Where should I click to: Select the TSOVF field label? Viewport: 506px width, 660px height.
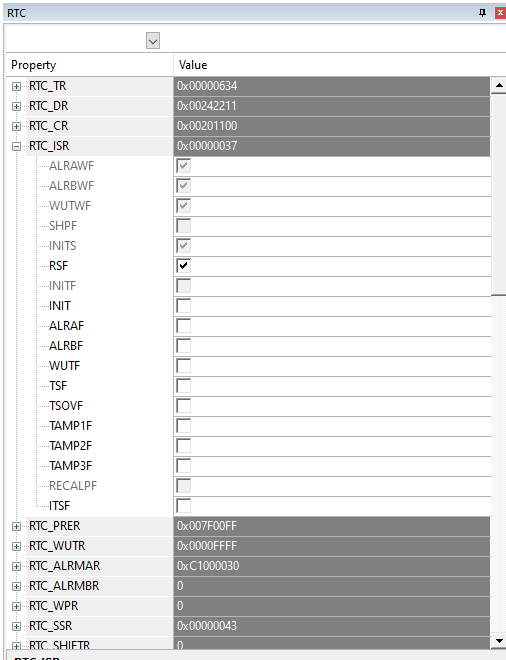[66, 406]
